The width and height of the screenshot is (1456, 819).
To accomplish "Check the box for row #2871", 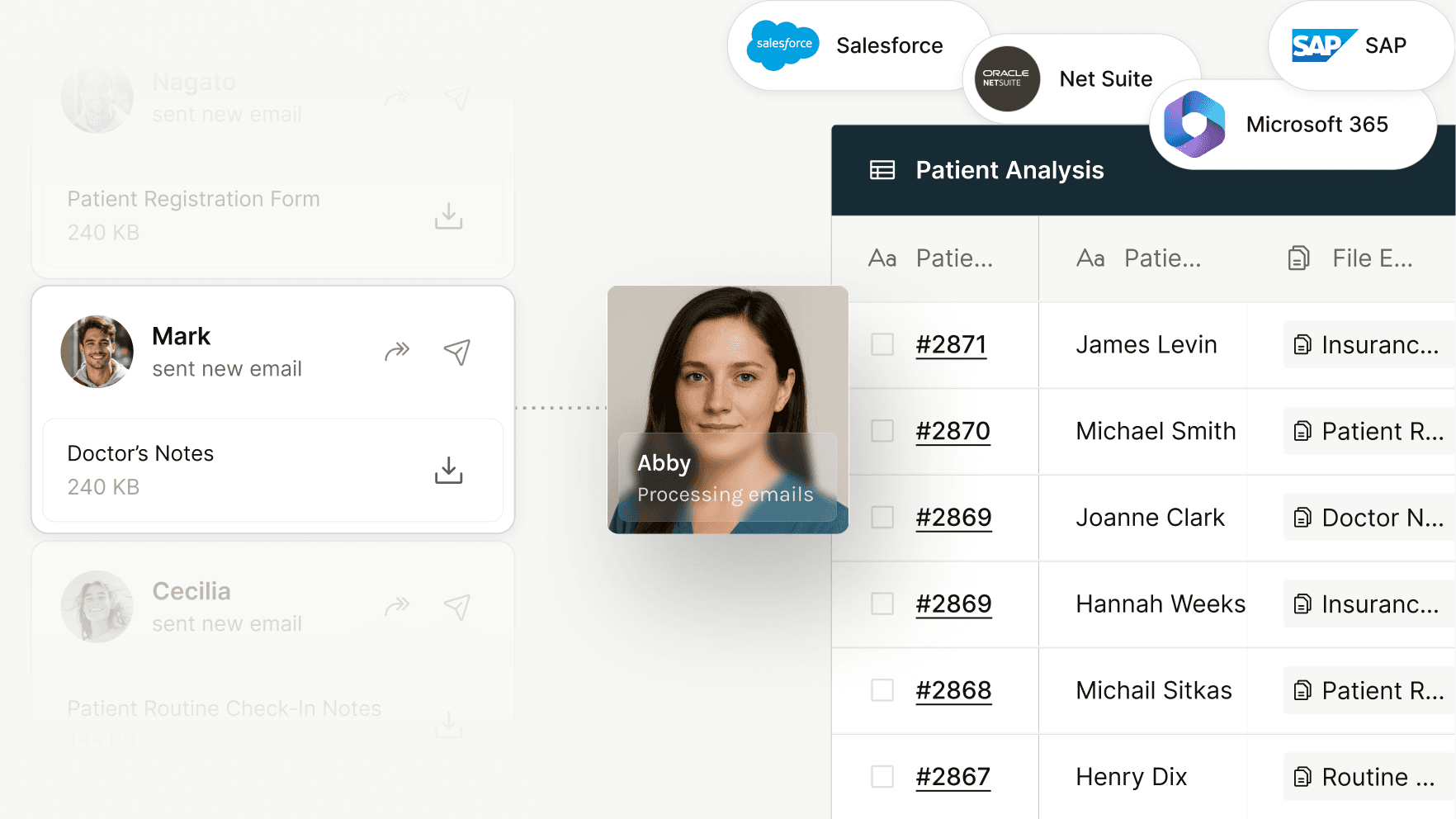I will [x=882, y=344].
